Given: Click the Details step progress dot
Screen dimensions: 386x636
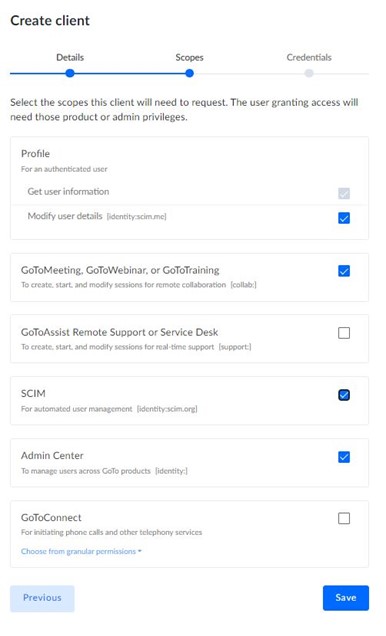Looking at the screenshot, I should click(70, 73).
